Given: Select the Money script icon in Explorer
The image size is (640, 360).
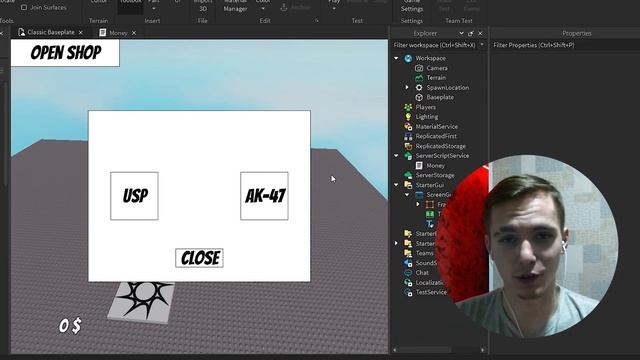Looking at the screenshot, I should point(419,165).
